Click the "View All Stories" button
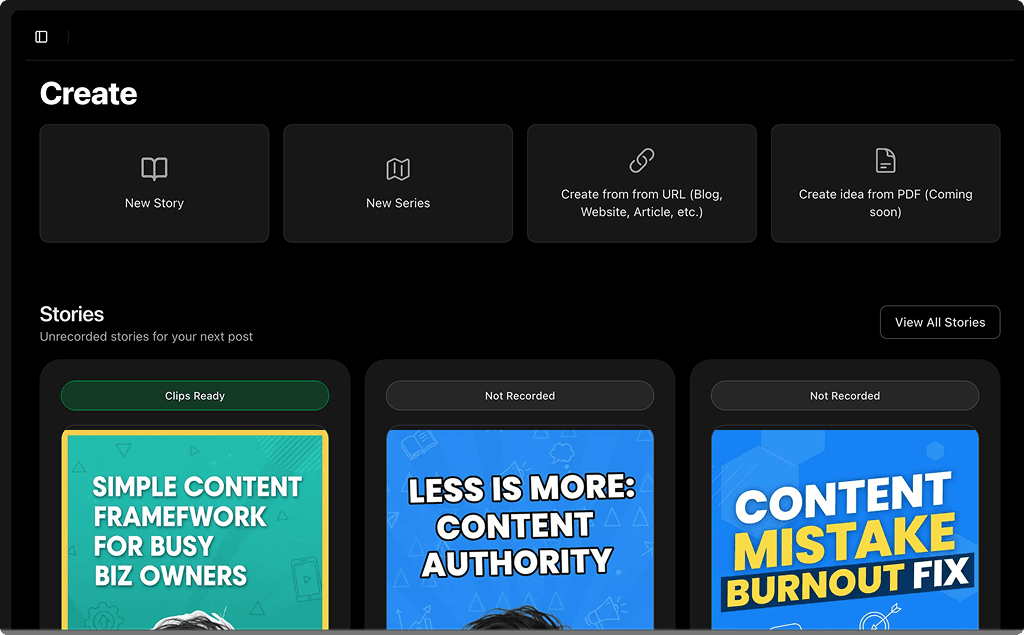Image resolution: width=1024 pixels, height=635 pixels. click(939, 321)
